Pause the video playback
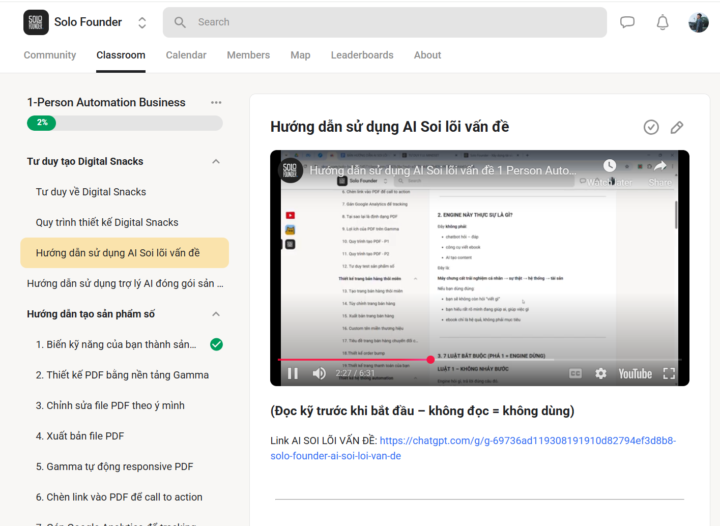This screenshot has height=526, width=720. [x=293, y=373]
